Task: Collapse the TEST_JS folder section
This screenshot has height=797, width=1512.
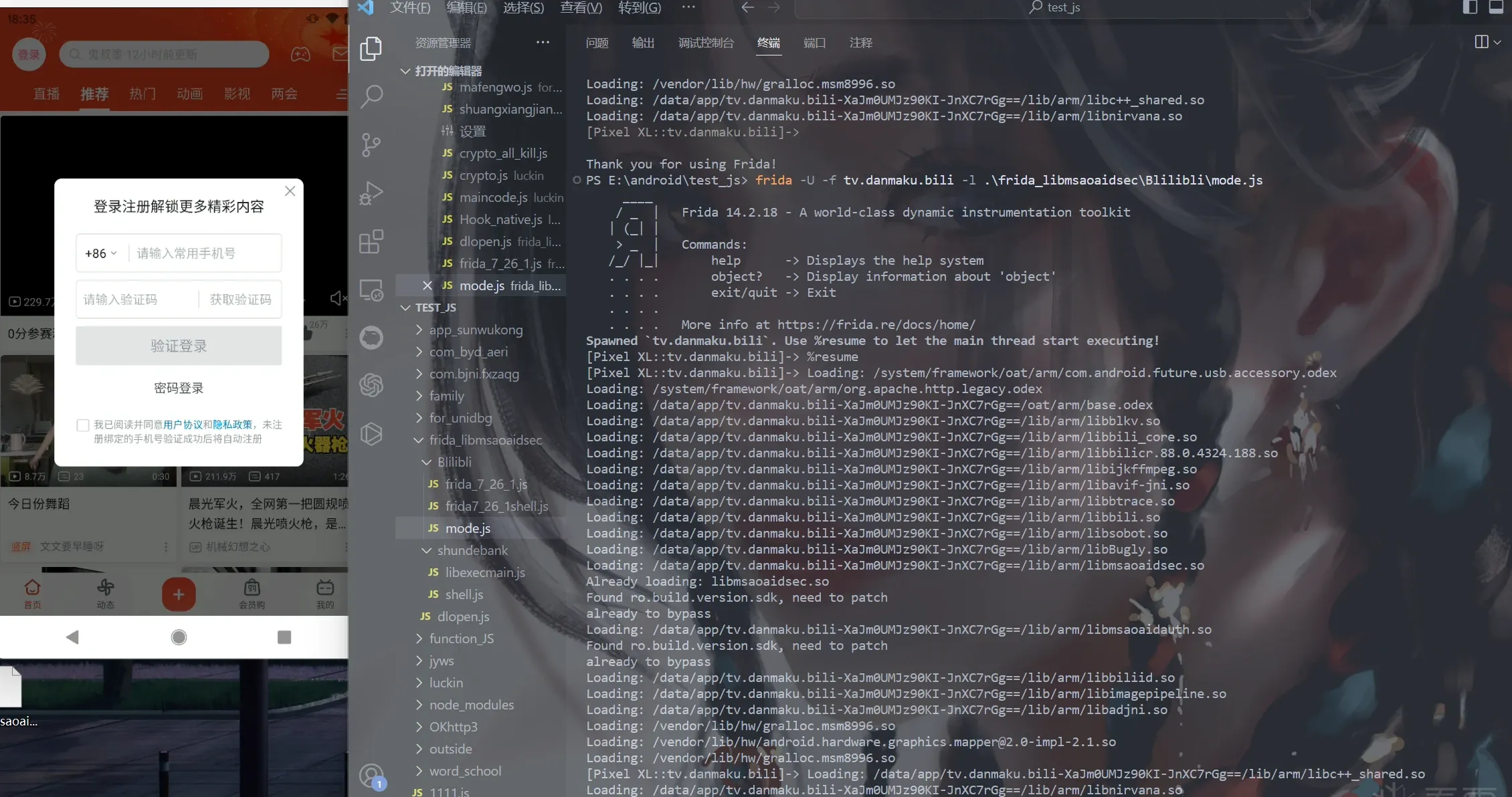Action: click(405, 308)
